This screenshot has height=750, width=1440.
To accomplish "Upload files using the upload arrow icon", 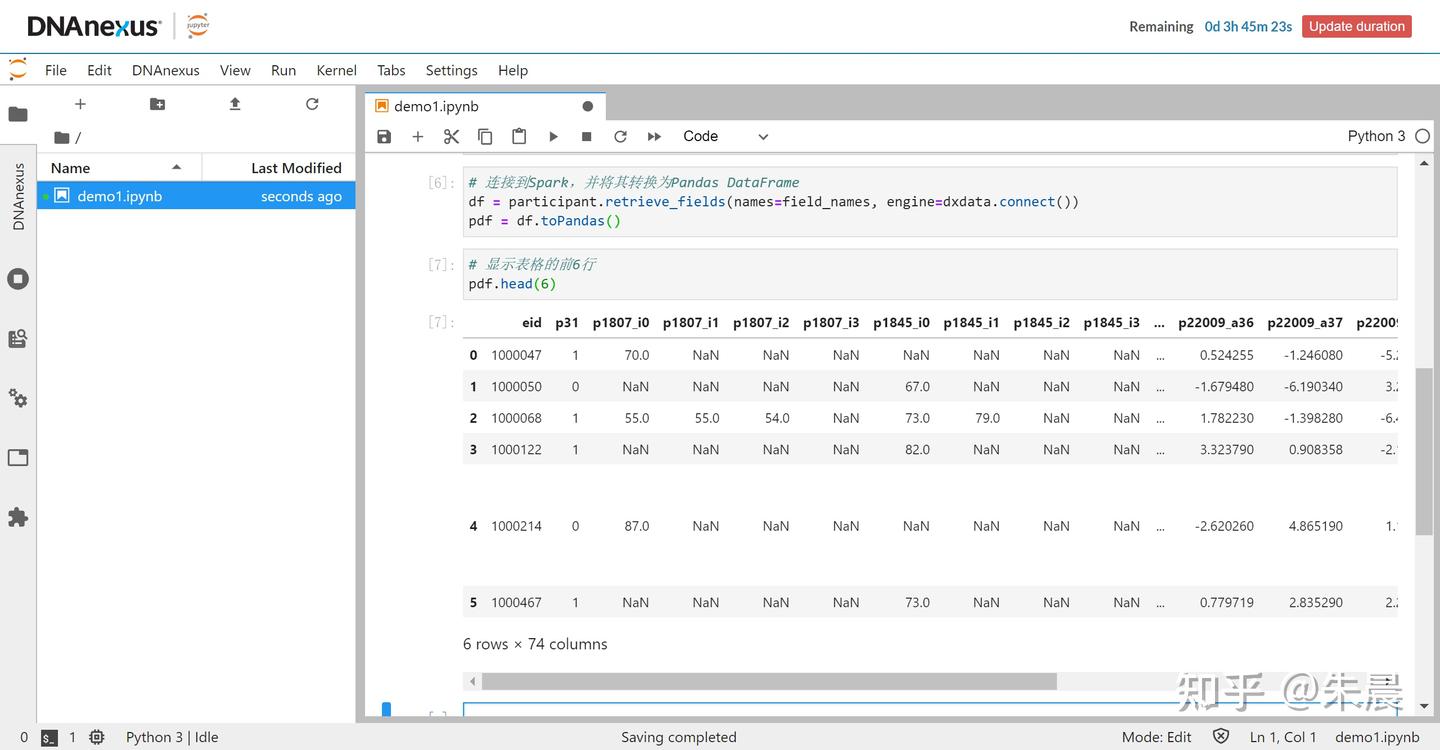I will 235,104.
